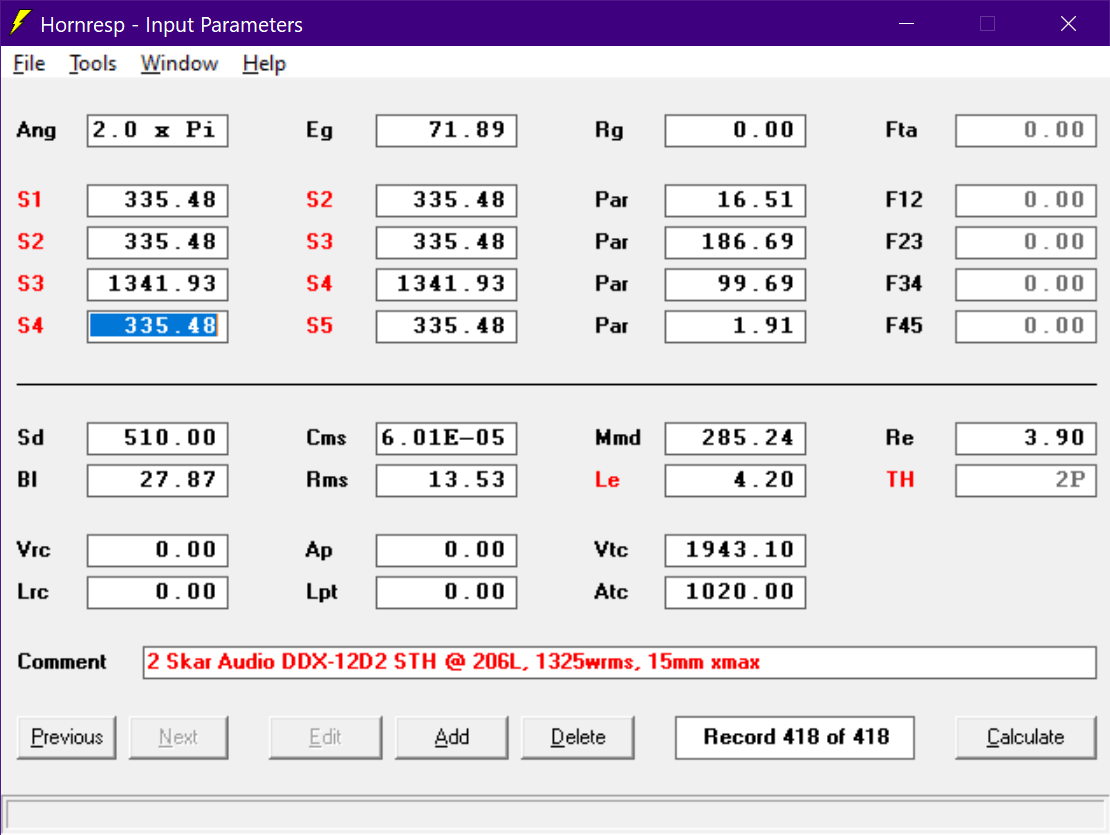
Task: Open the Window menu
Action: coord(179,64)
